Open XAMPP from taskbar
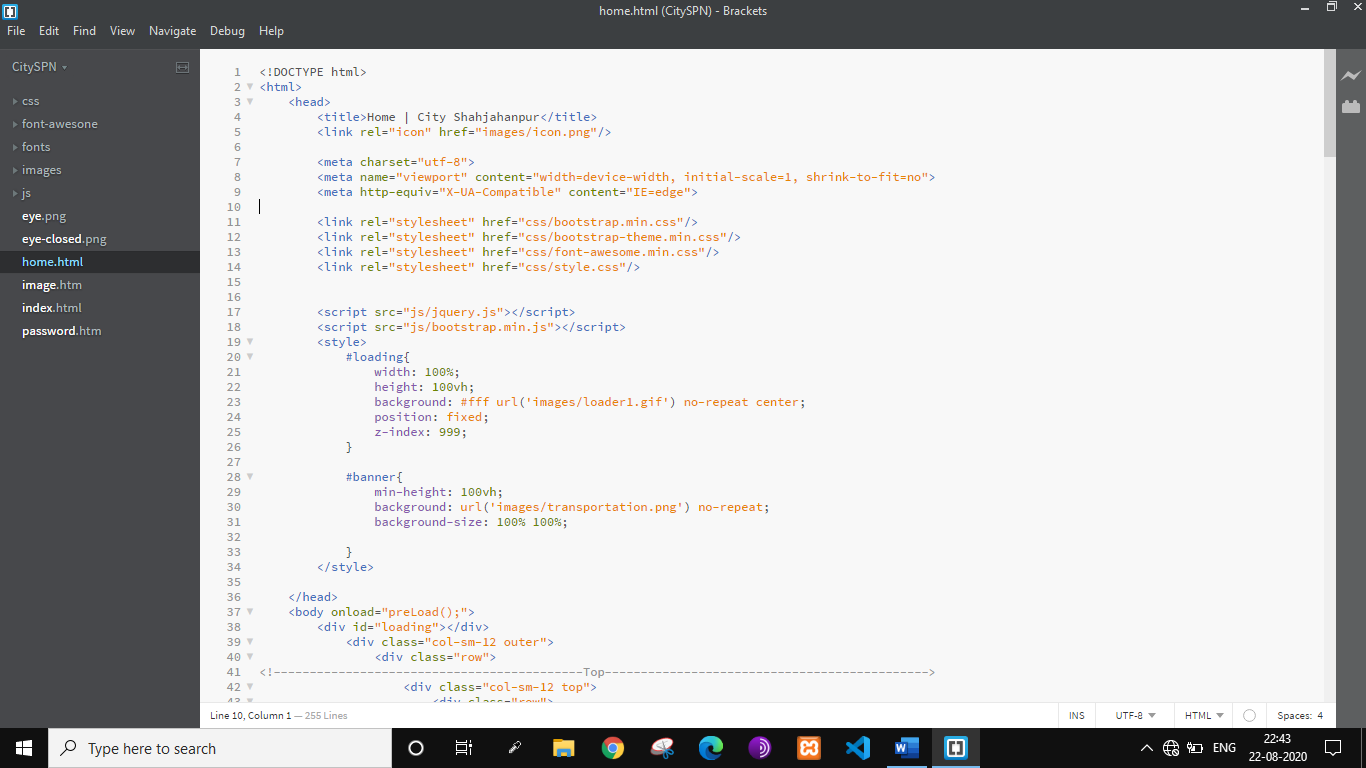 coord(809,748)
